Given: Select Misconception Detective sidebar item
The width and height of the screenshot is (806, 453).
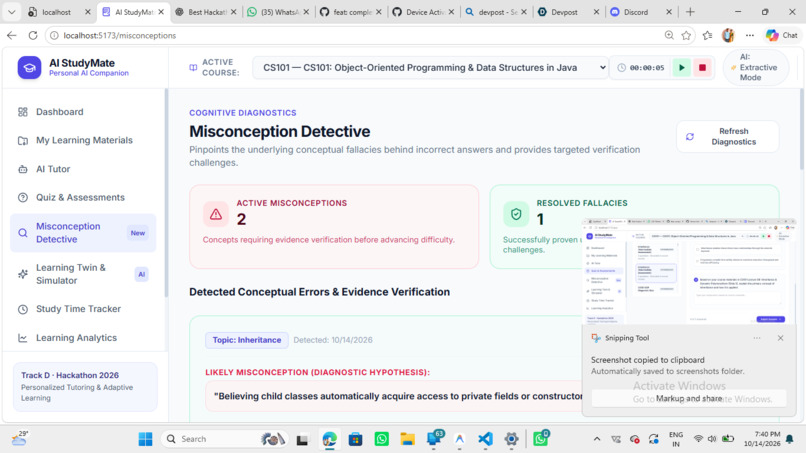Looking at the screenshot, I should [83, 233].
